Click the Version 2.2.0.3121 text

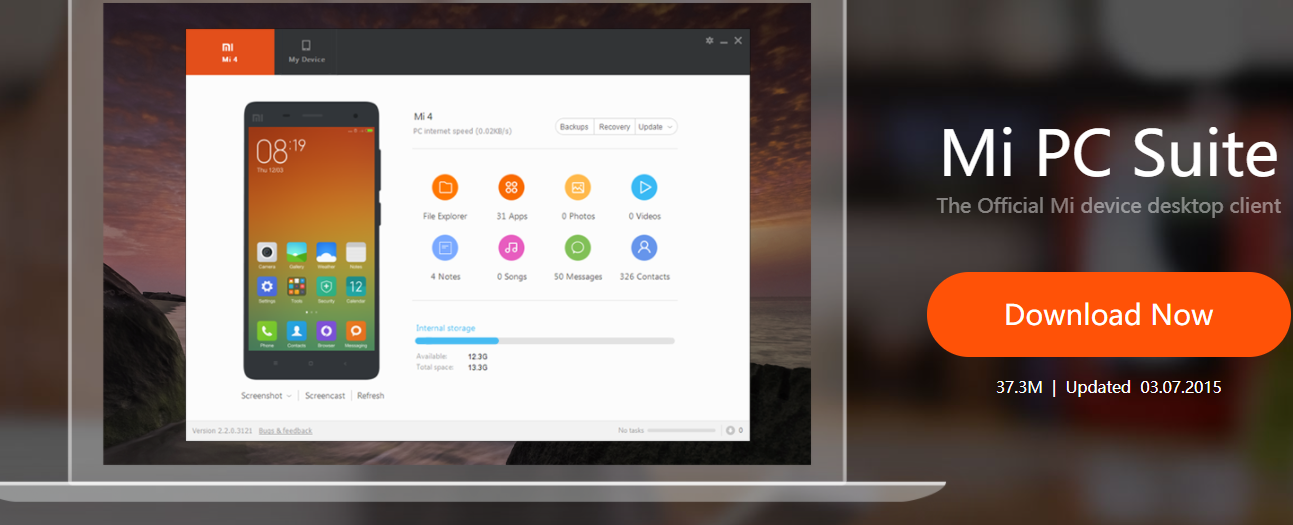coord(221,431)
